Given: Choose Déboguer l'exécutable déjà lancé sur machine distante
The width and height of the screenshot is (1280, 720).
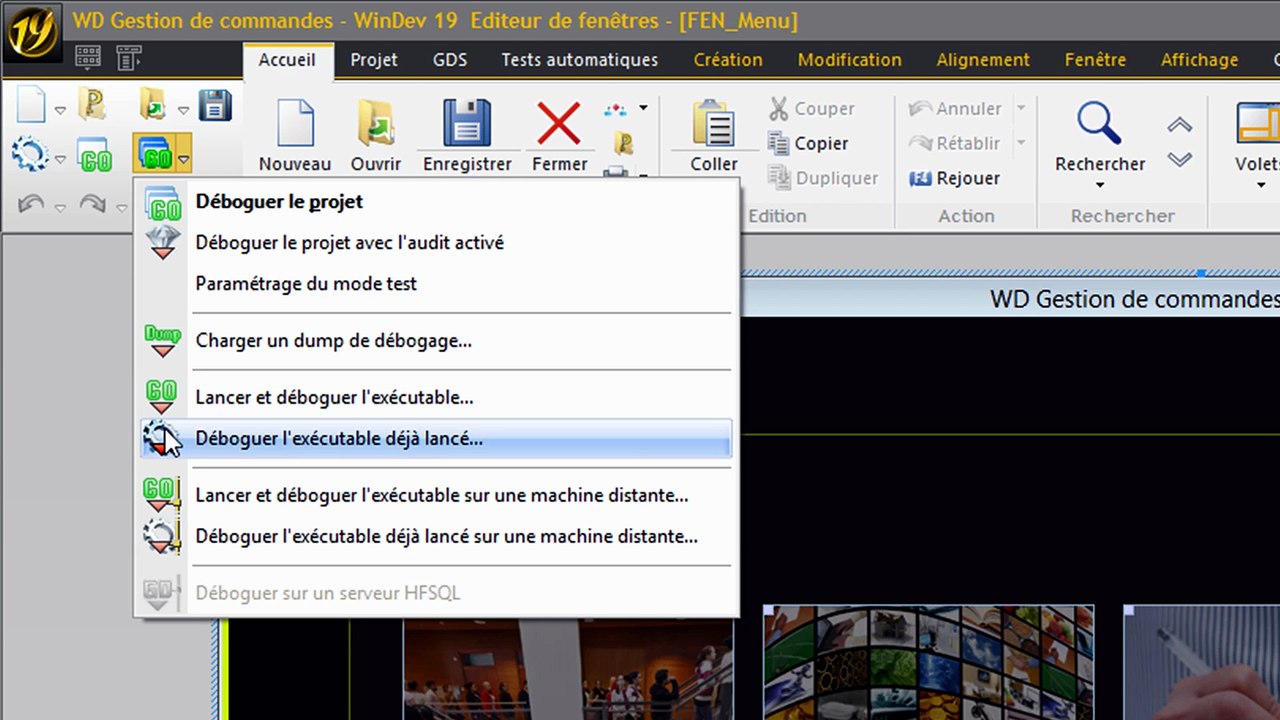Looking at the screenshot, I should 436,536.
